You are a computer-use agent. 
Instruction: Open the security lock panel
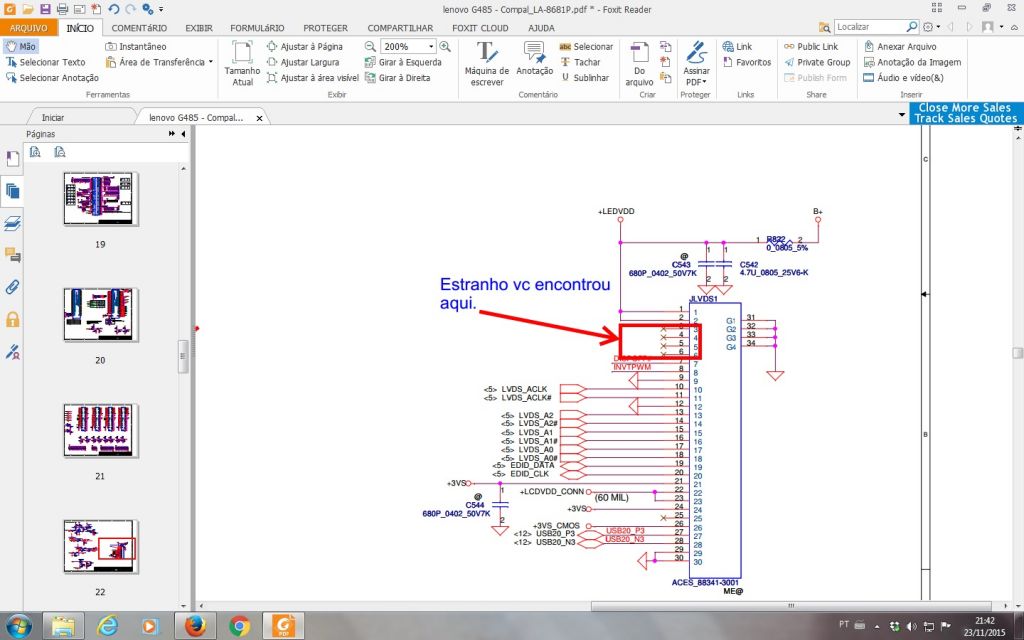click(12, 319)
